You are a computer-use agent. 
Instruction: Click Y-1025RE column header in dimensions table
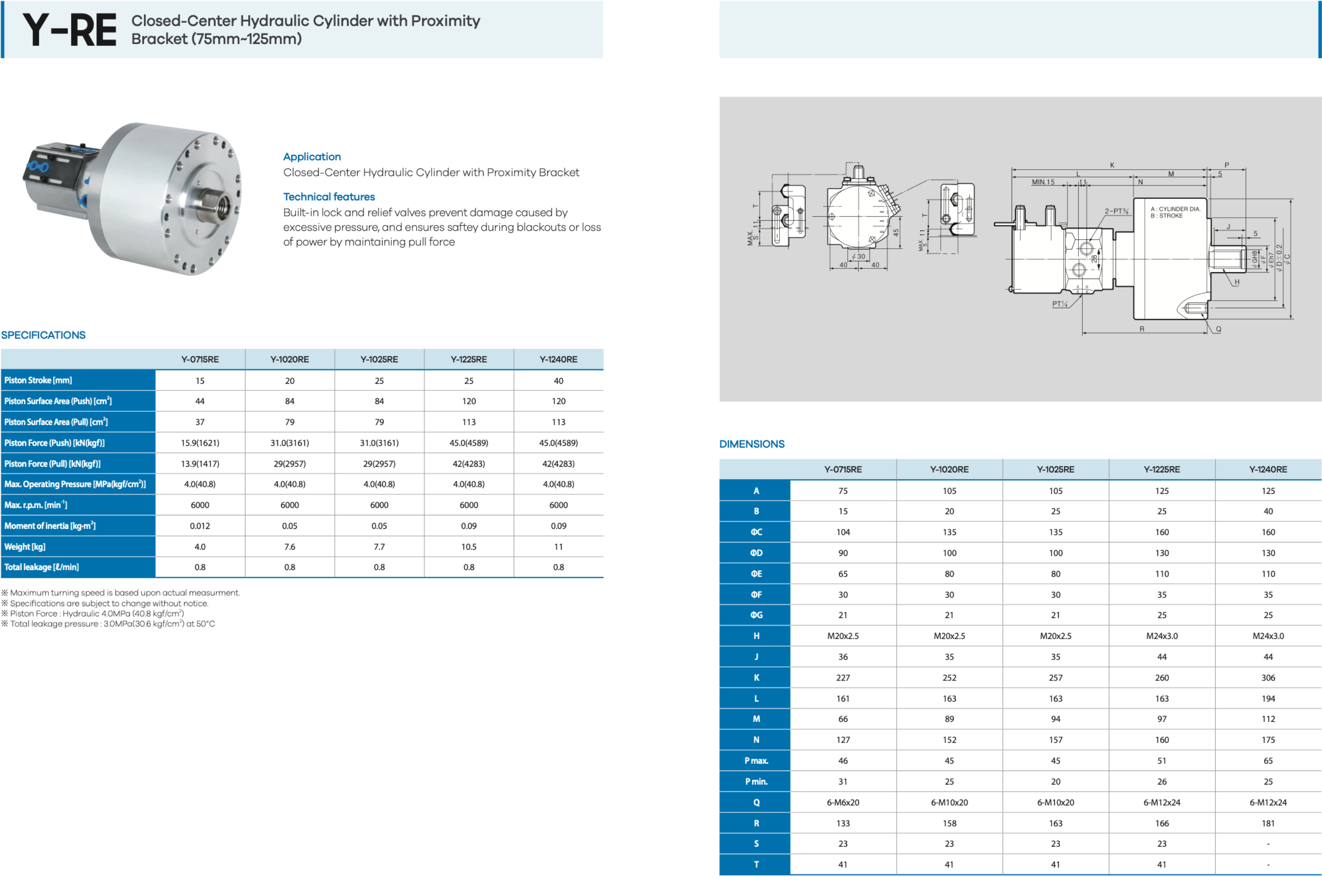[x=1055, y=469]
